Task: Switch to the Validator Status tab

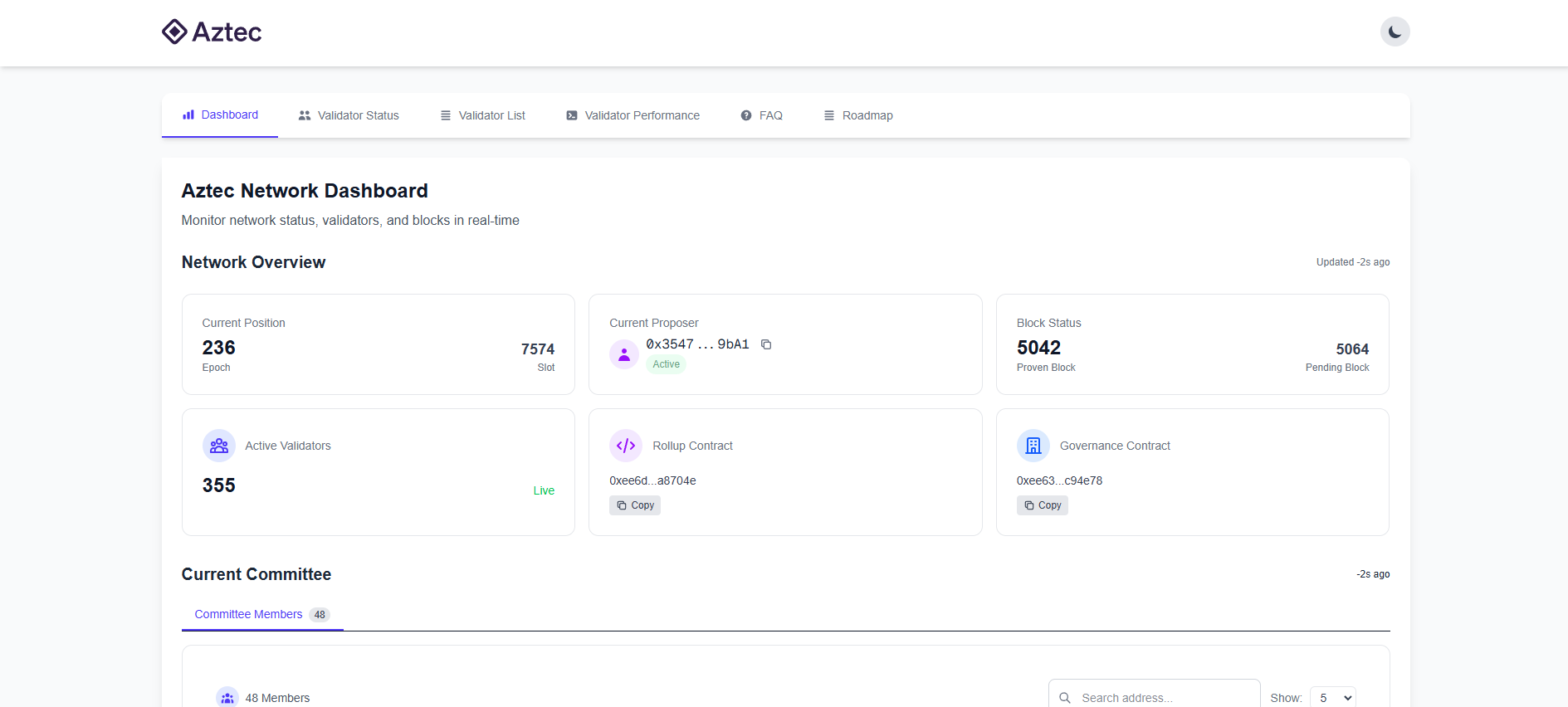Action: (349, 115)
